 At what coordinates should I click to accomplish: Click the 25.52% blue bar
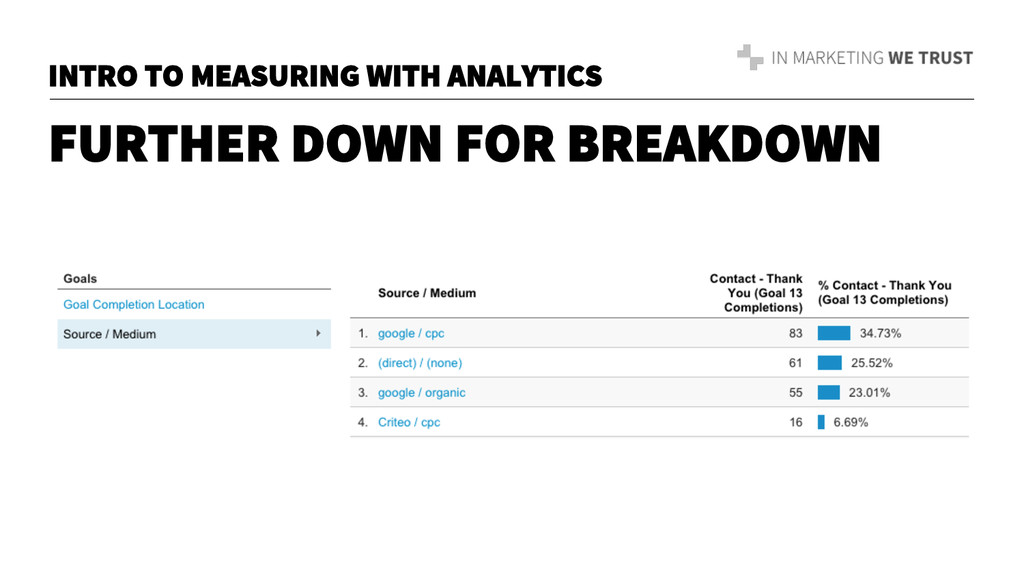pos(829,363)
